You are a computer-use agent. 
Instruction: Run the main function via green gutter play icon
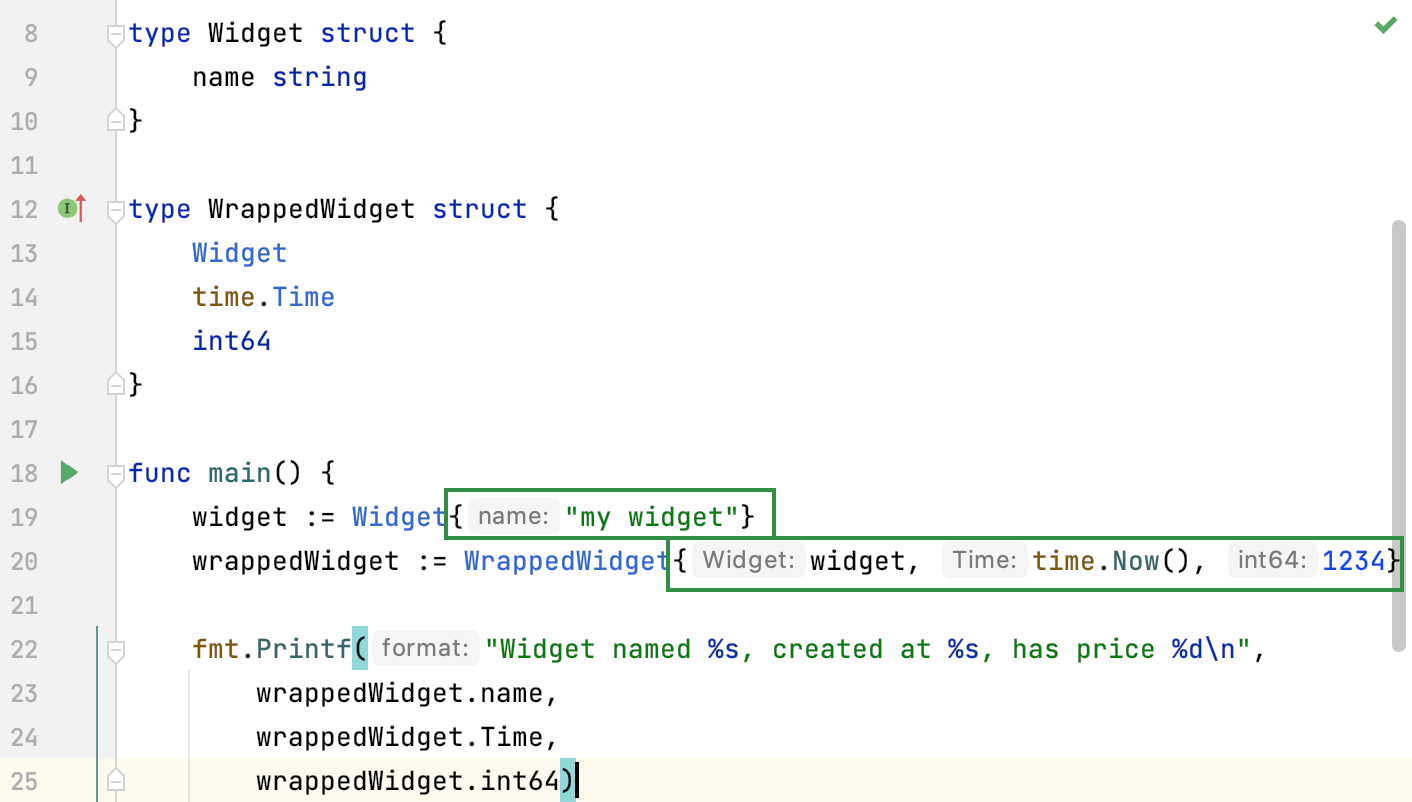(x=68, y=473)
